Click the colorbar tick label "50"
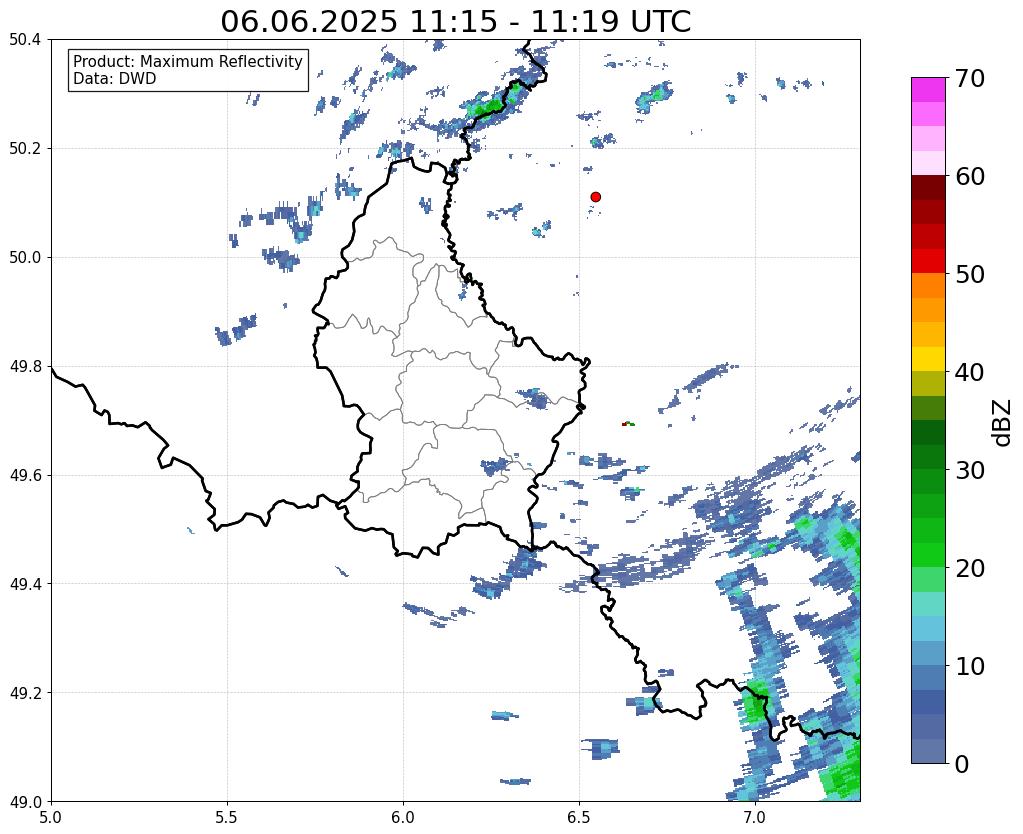 click(969, 274)
